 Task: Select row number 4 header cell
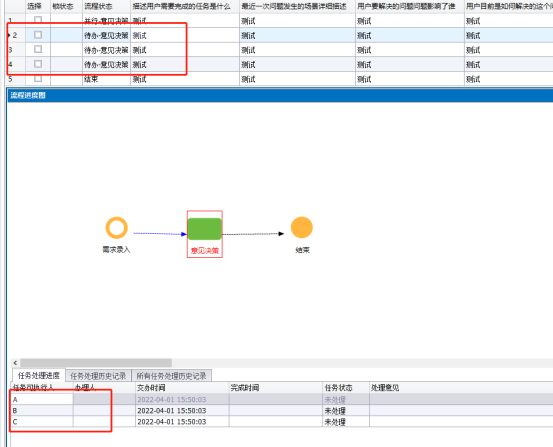coord(15,64)
